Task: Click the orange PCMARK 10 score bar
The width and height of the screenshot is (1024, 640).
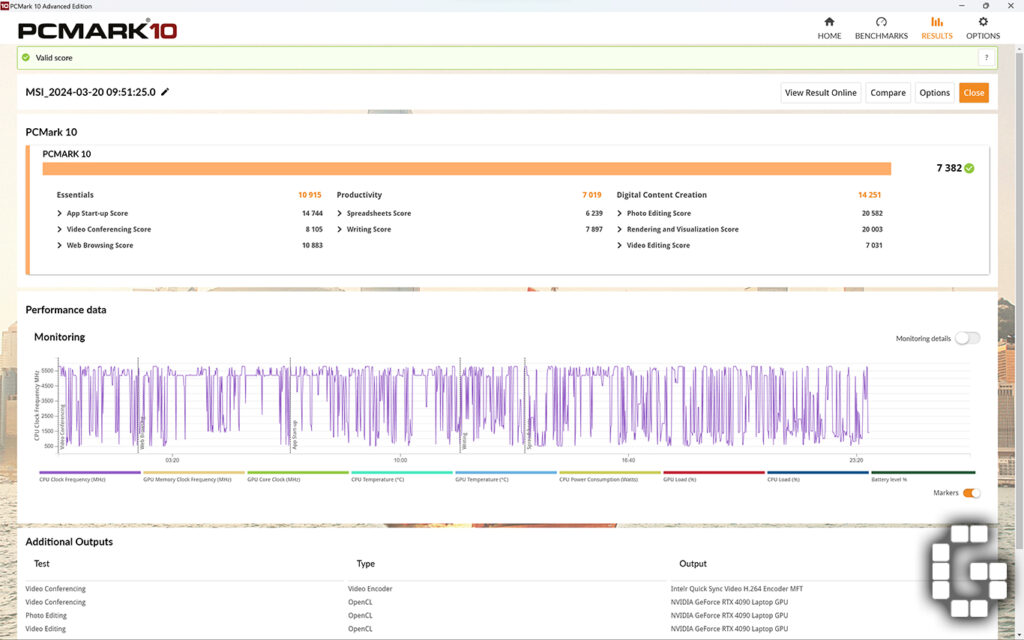Action: (x=467, y=168)
